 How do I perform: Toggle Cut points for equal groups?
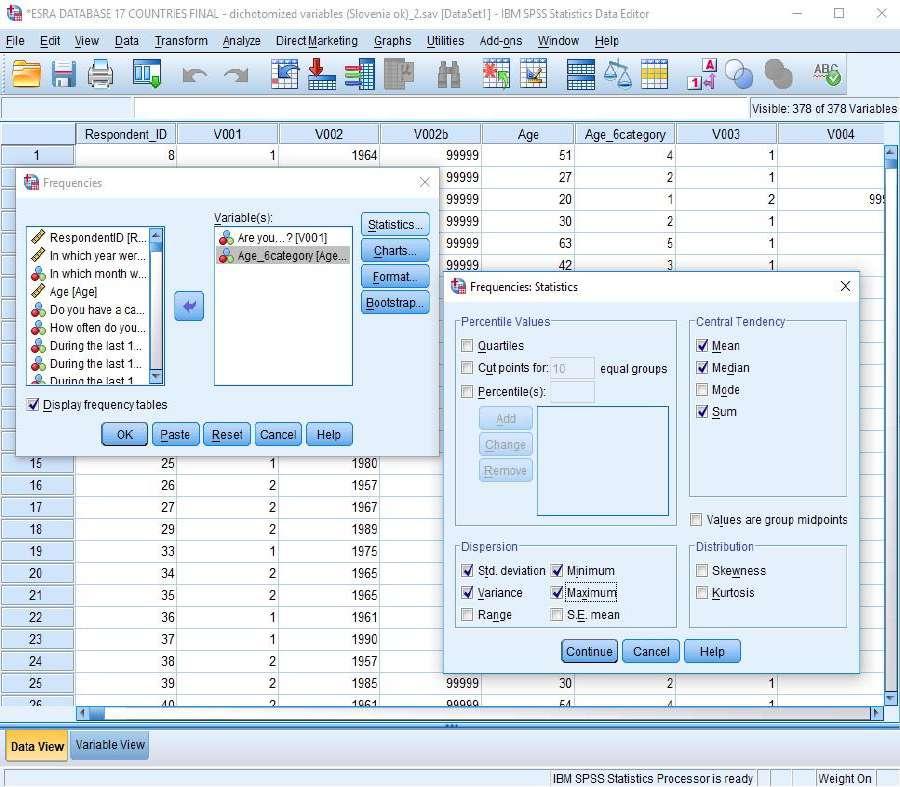(467, 368)
